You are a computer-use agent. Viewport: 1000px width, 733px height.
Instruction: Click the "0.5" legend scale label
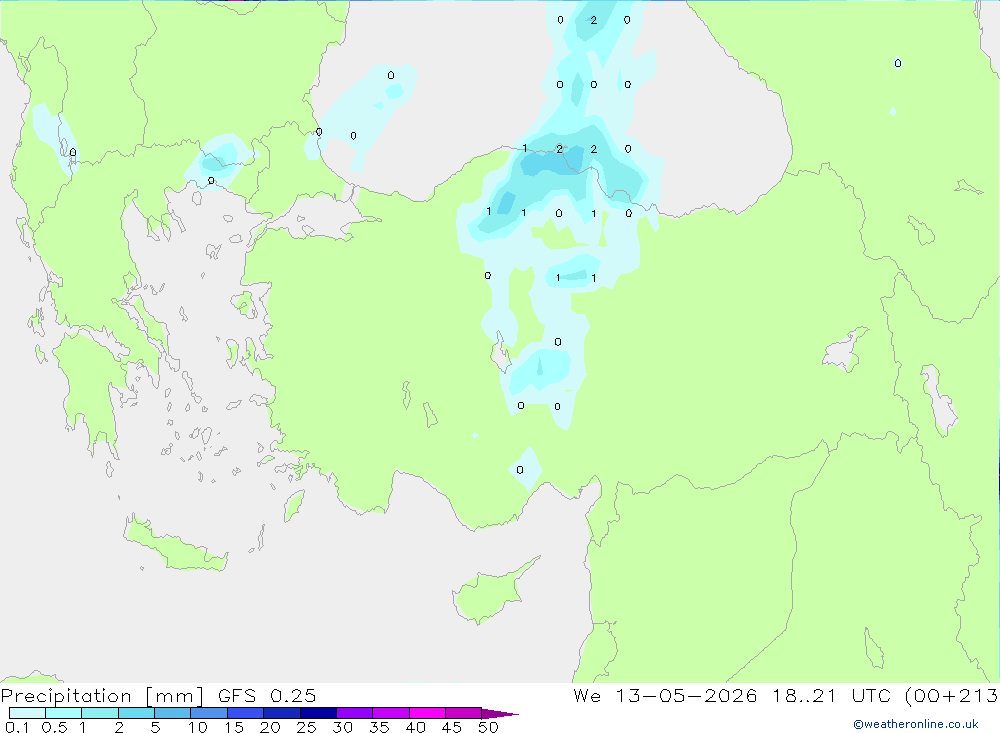click(54, 727)
